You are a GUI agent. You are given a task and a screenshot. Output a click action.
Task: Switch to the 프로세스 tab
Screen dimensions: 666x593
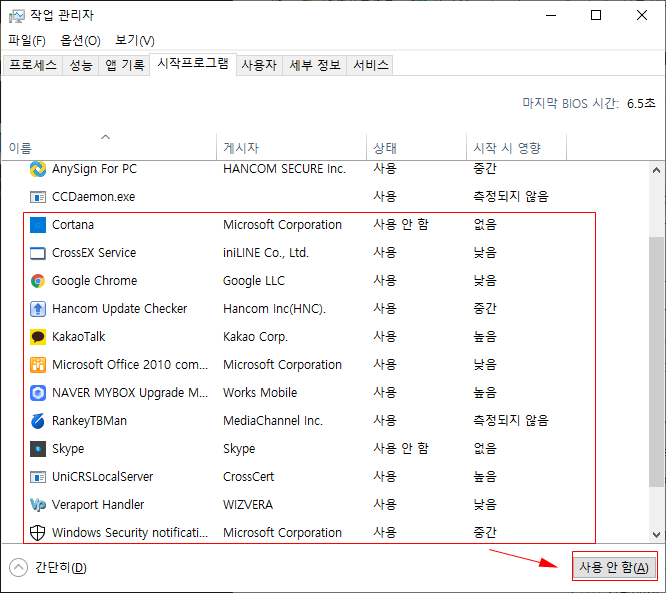point(33,65)
